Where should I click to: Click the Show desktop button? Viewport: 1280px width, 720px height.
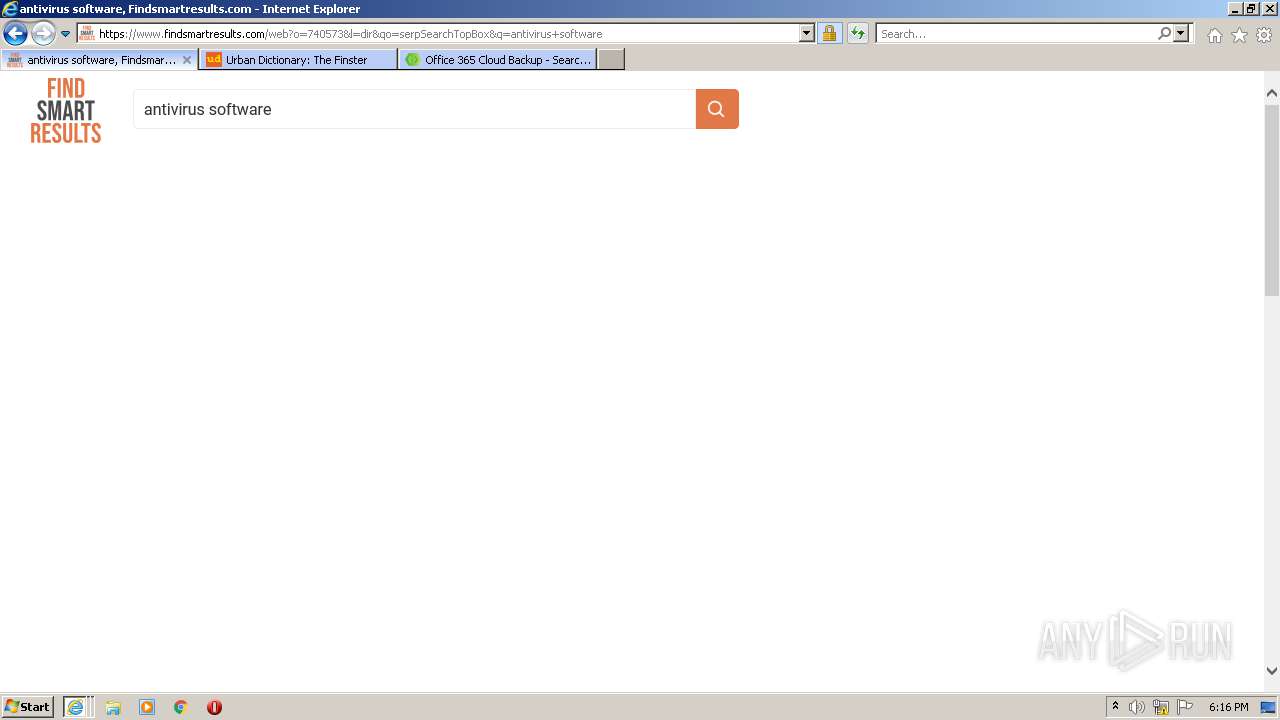[x=1269, y=707]
